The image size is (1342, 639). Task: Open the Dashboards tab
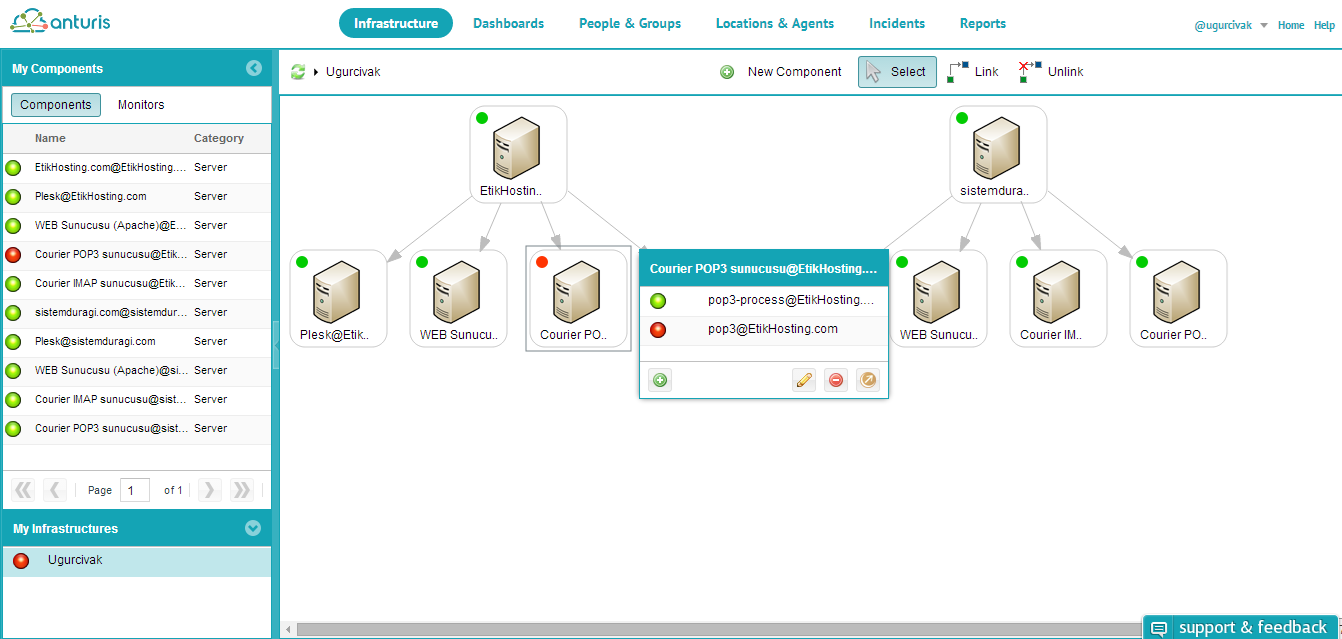pos(509,23)
